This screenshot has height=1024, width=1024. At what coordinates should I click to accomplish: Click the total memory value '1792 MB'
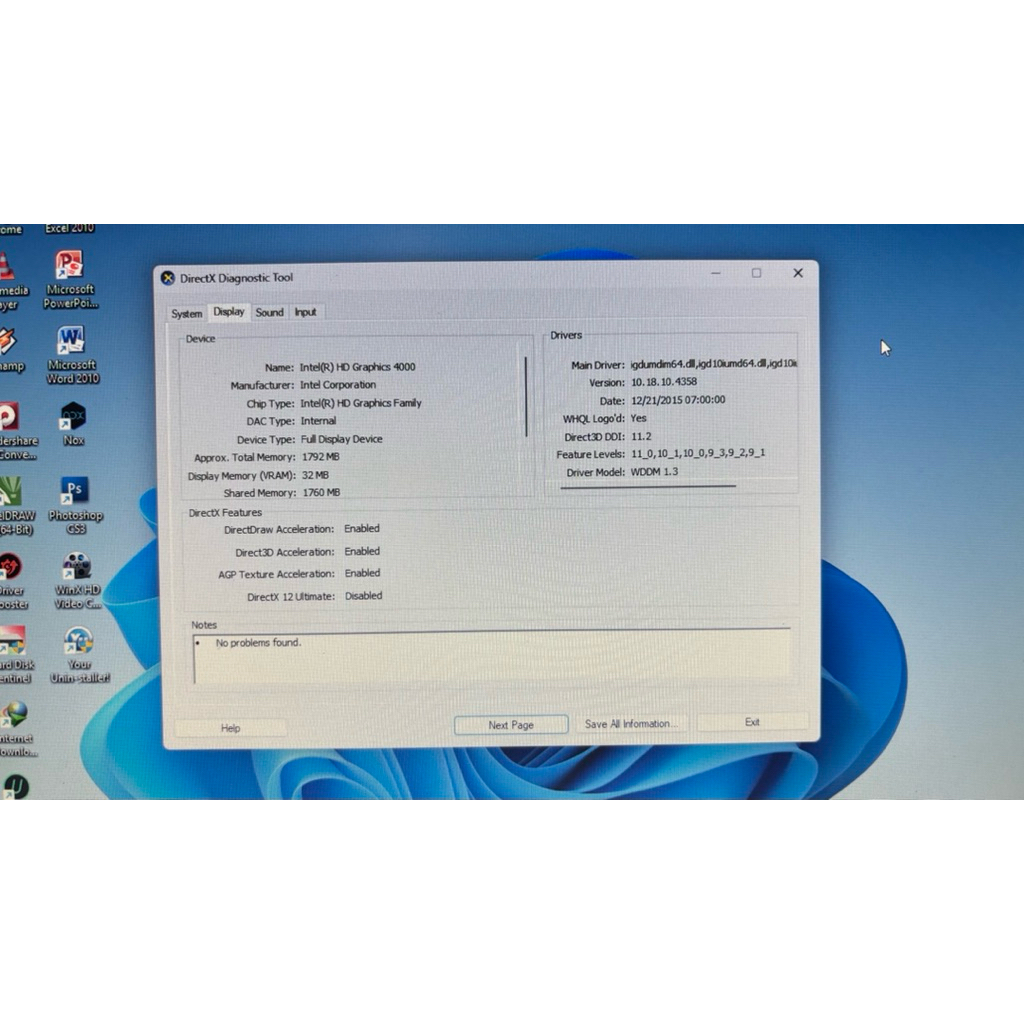click(x=320, y=456)
